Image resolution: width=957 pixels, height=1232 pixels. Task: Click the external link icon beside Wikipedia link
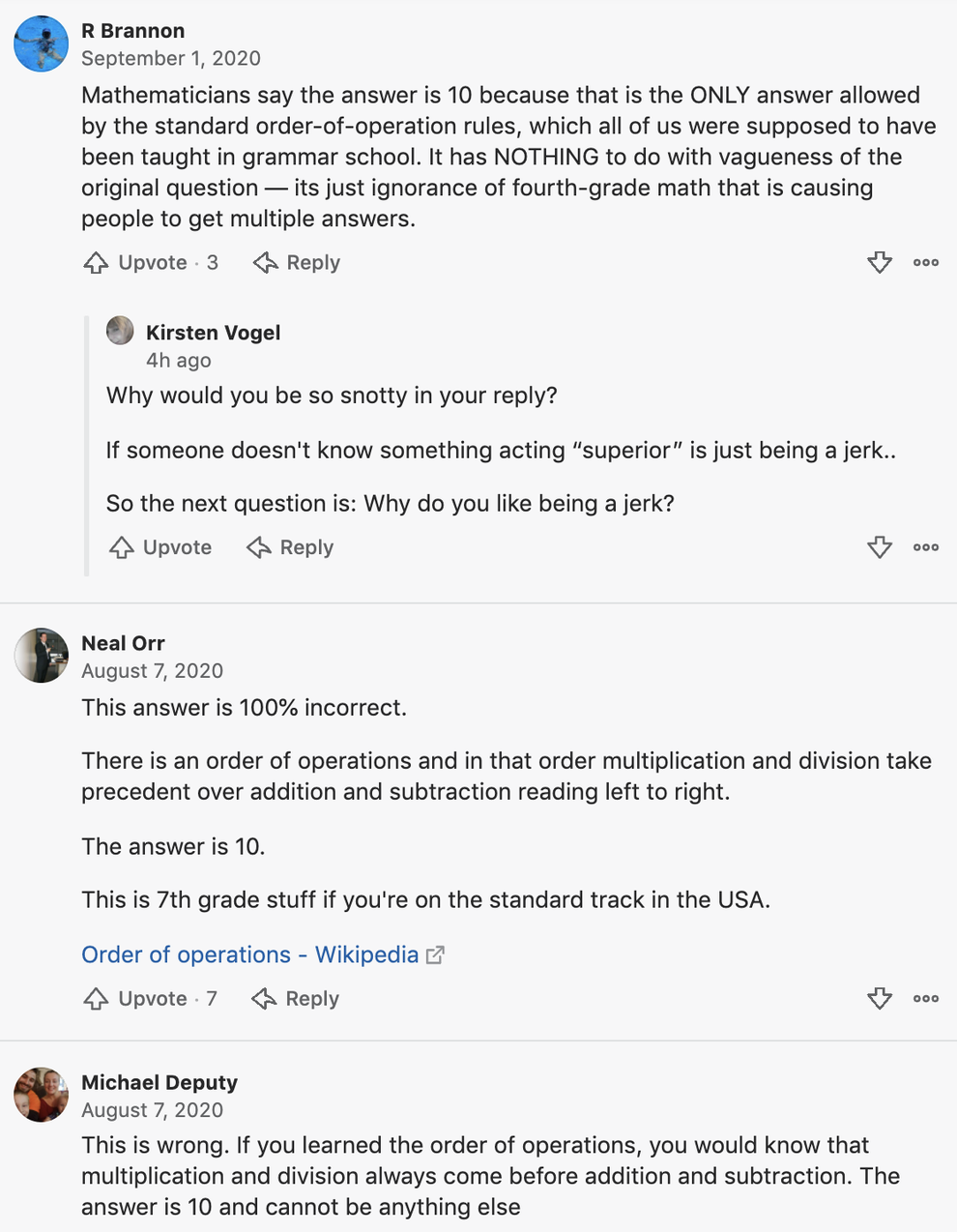click(436, 954)
